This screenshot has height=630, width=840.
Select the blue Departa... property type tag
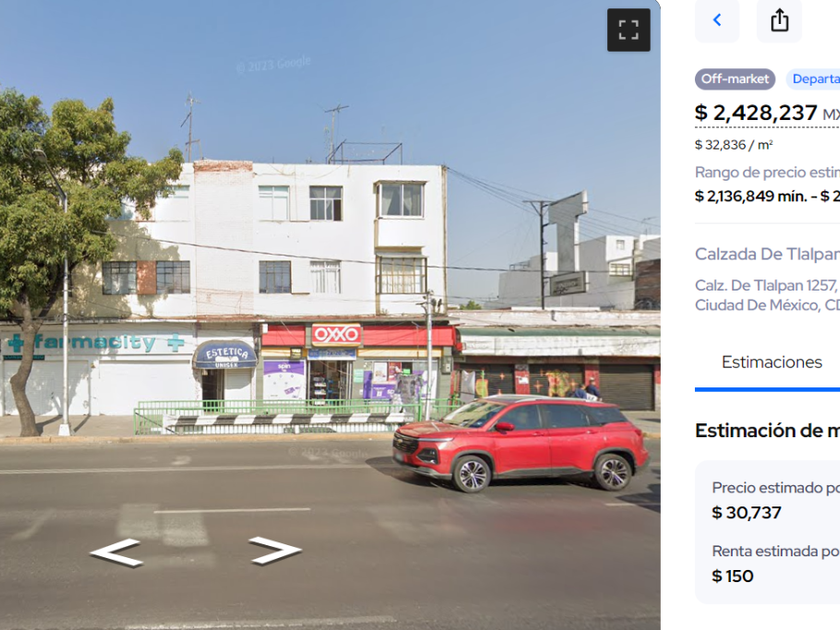pos(813,79)
